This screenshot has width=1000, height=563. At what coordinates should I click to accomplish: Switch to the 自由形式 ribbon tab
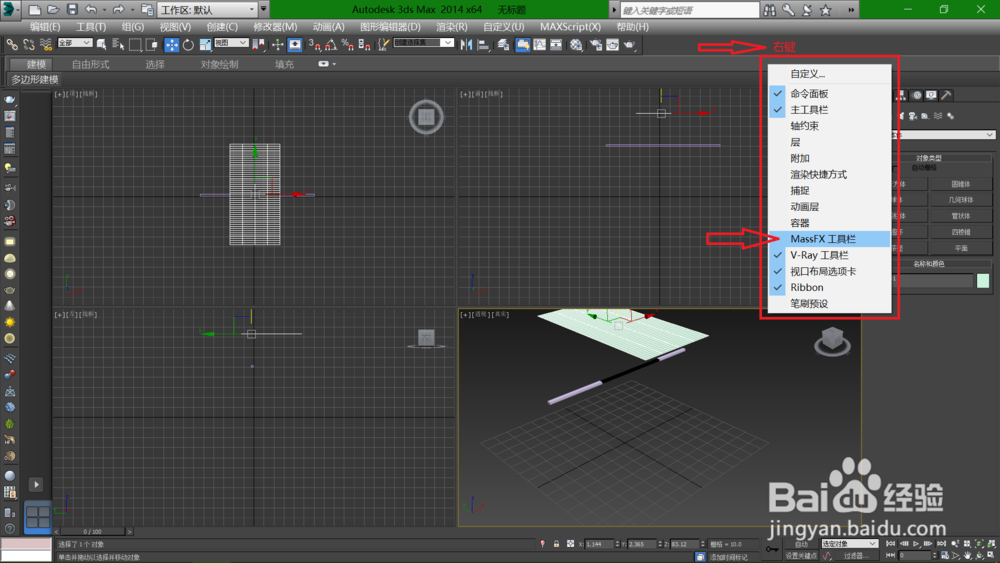(91, 64)
